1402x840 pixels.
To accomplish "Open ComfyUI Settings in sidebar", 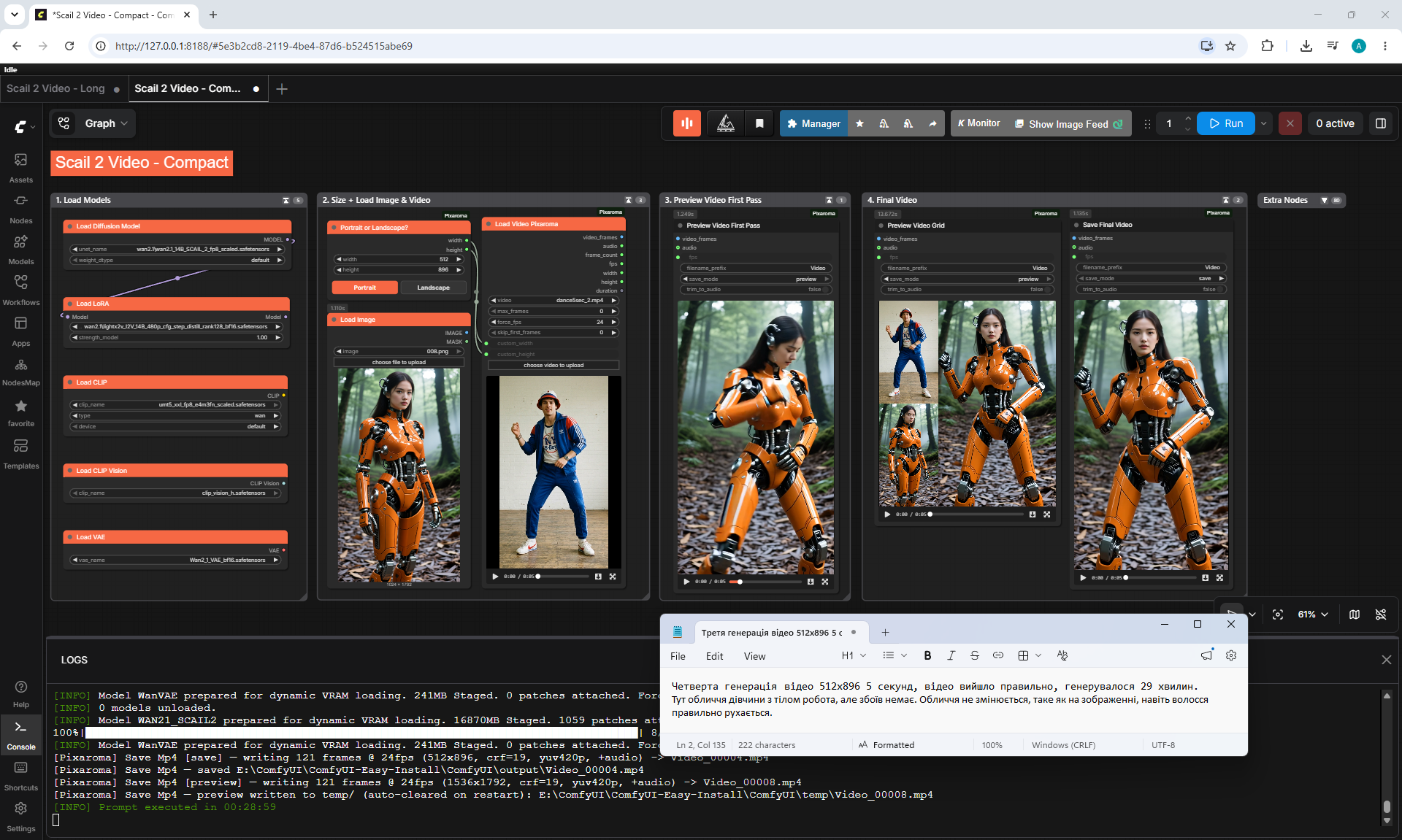I will [x=20, y=817].
